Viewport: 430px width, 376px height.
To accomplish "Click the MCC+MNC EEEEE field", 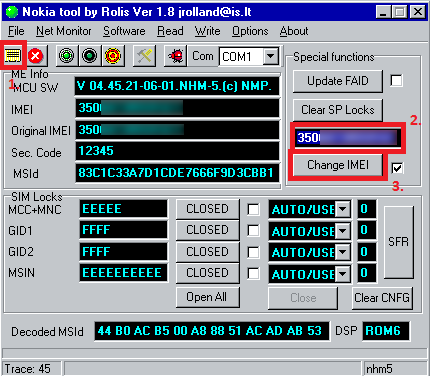I will pos(123,209).
